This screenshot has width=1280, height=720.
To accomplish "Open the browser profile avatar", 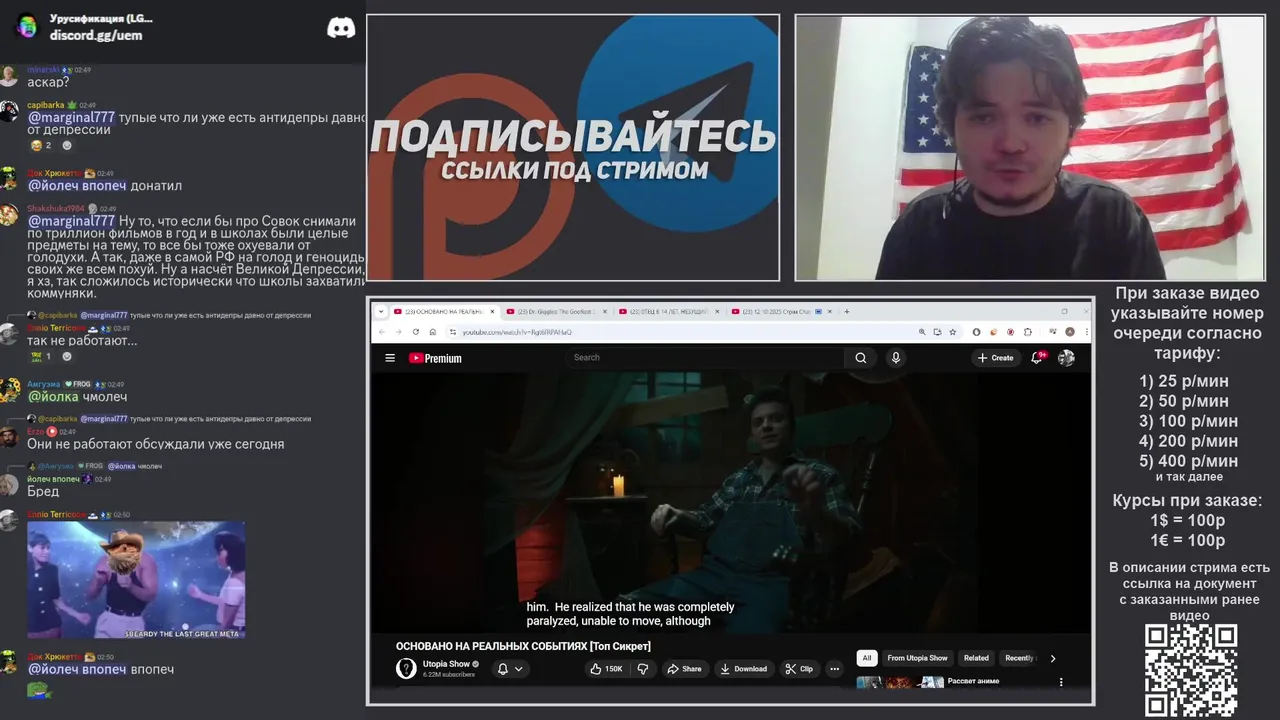I will coord(1070,331).
